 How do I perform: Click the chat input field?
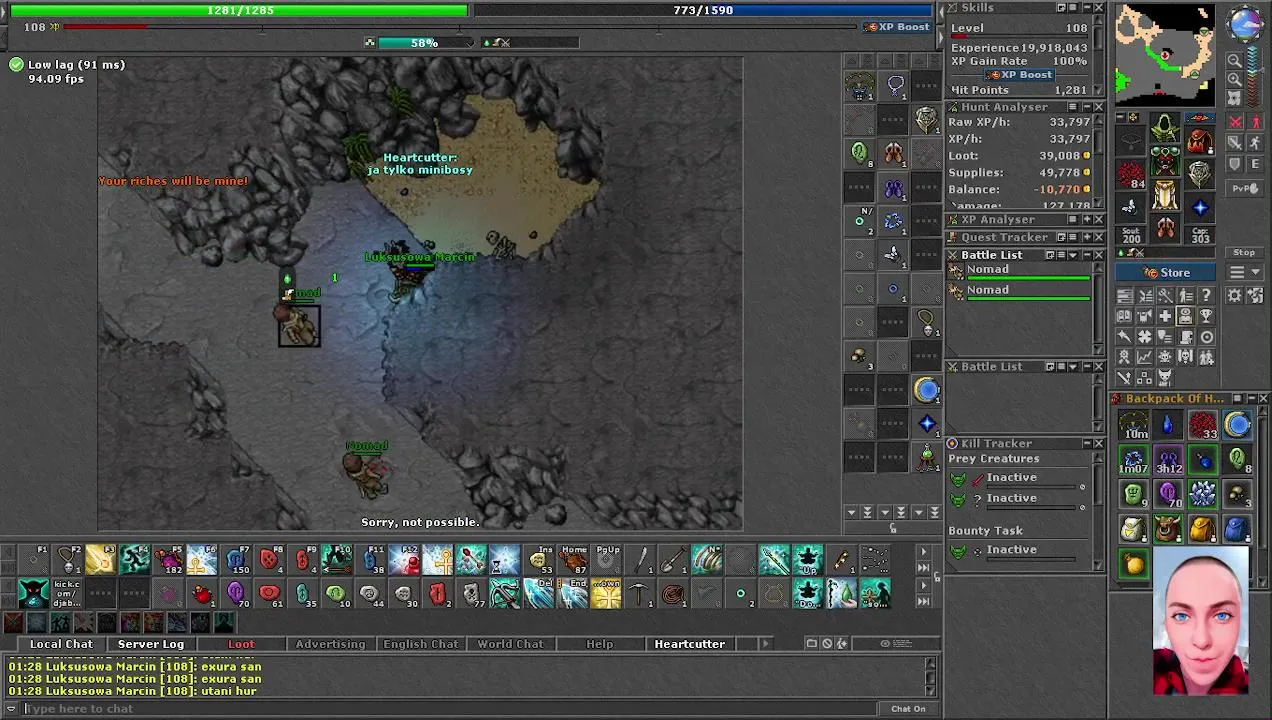click(450, 709)
